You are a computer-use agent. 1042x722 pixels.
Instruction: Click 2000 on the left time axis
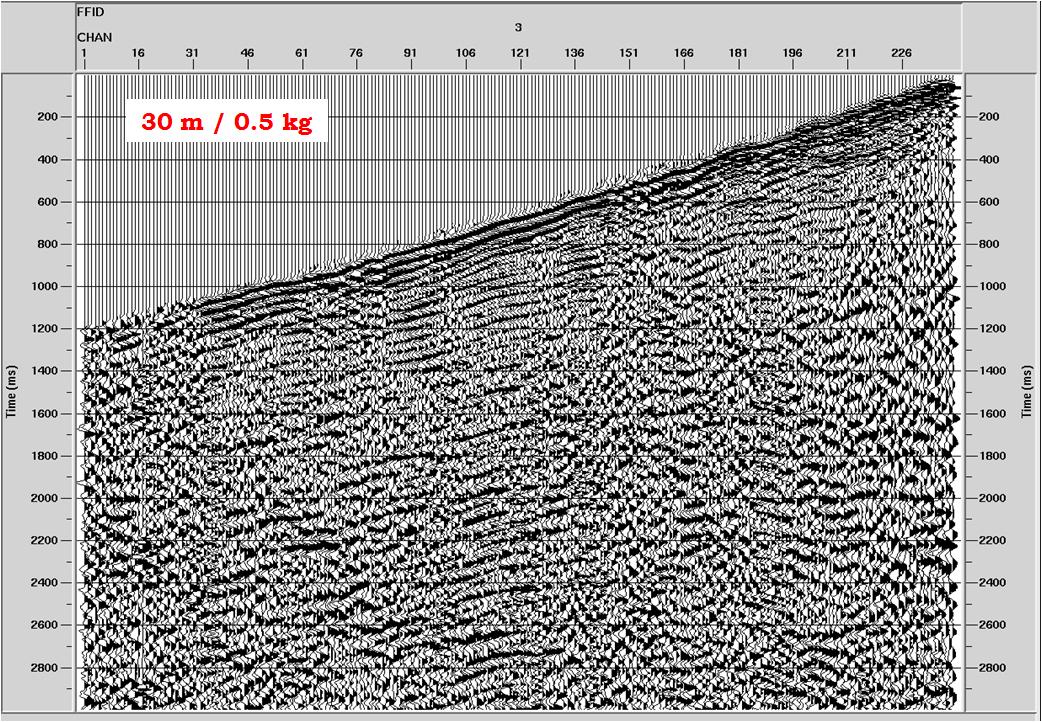click(47, 498)
